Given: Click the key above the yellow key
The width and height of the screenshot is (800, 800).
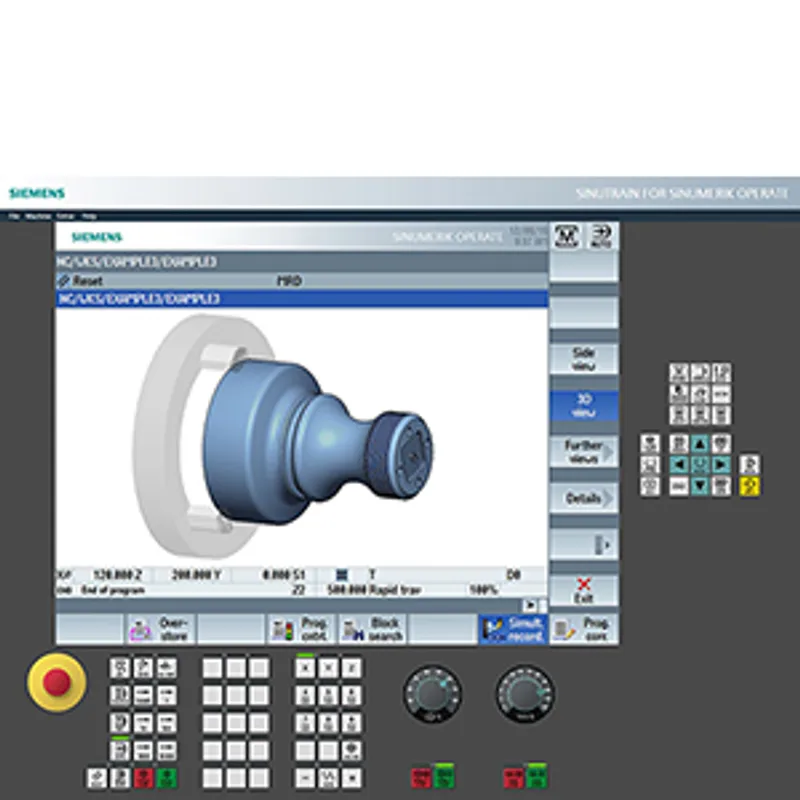Looking at the screenshot, I should click(749, 465).
